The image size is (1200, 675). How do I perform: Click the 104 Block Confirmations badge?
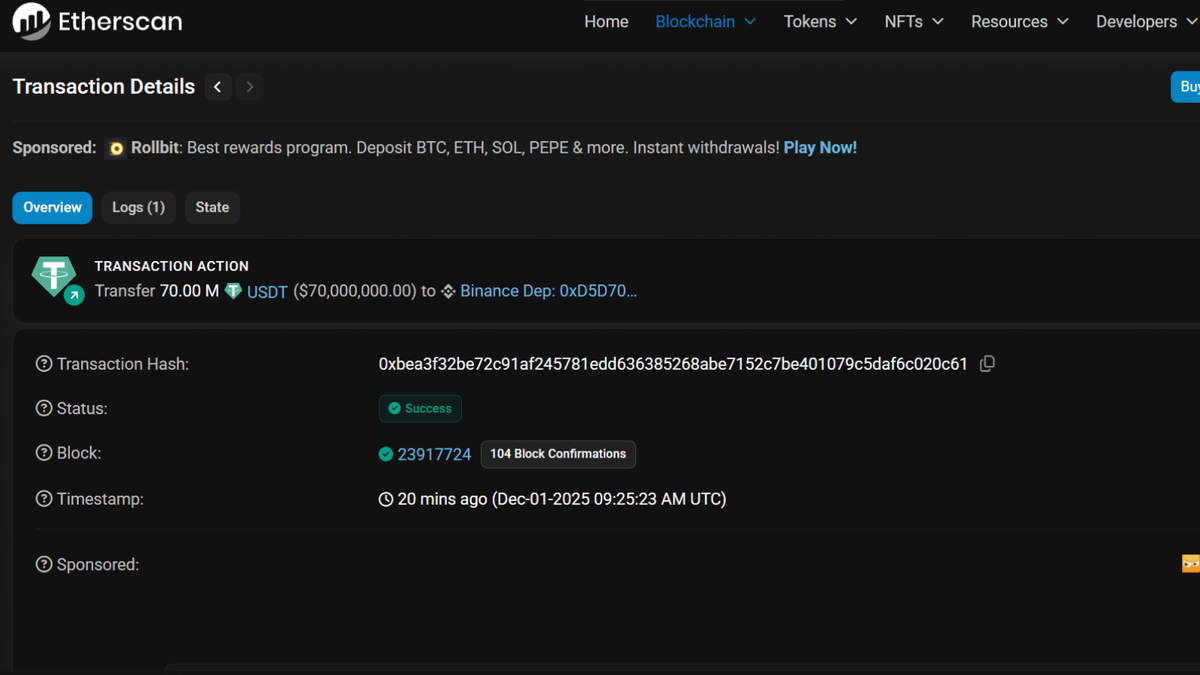tap(558, 454)
